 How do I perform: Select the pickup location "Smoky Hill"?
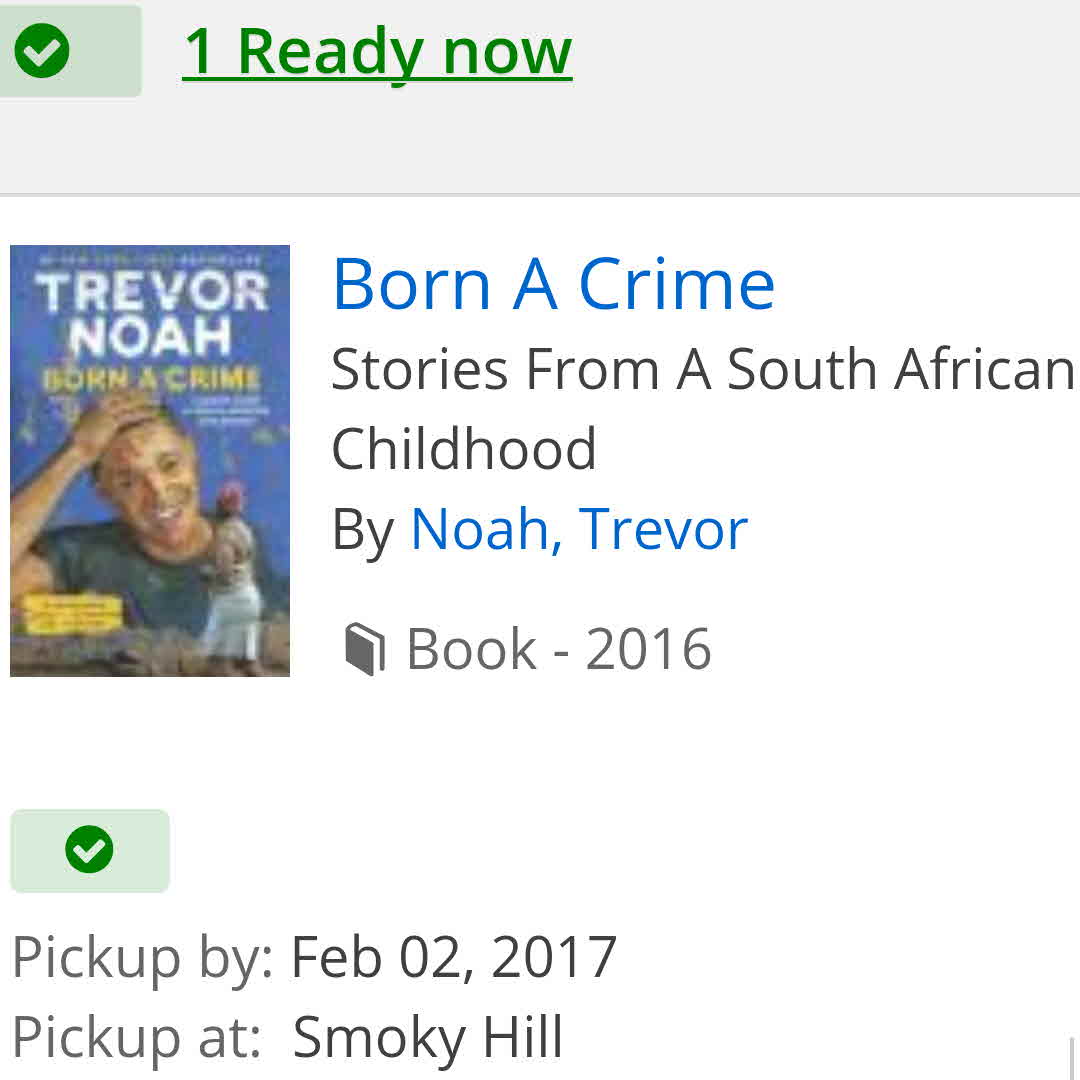click(428, 1036)
